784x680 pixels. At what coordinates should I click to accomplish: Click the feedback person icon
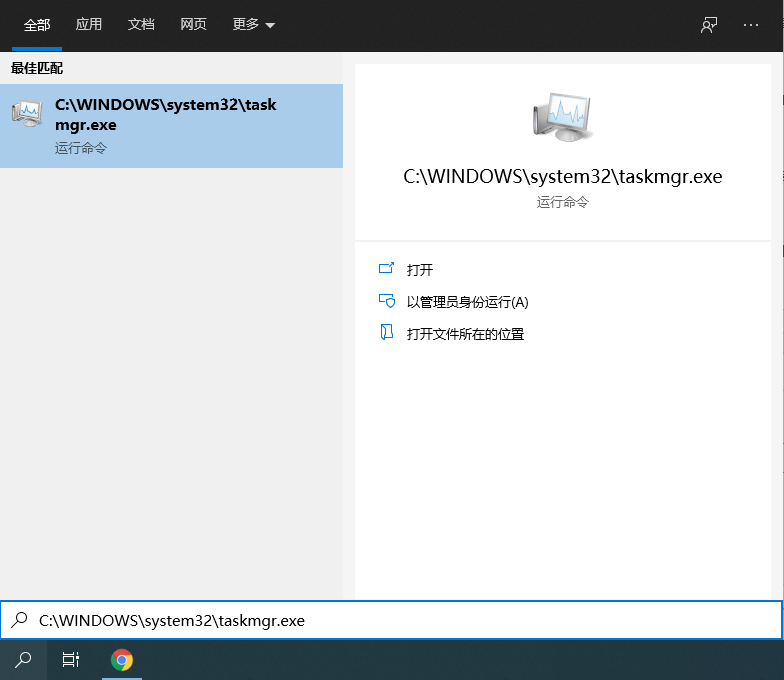point(708,25)
